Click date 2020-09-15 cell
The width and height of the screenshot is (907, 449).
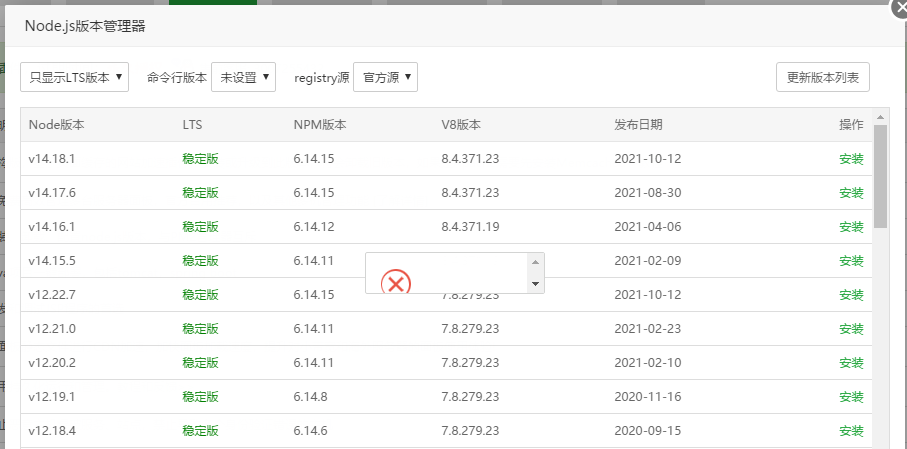(x=648, y=431)
